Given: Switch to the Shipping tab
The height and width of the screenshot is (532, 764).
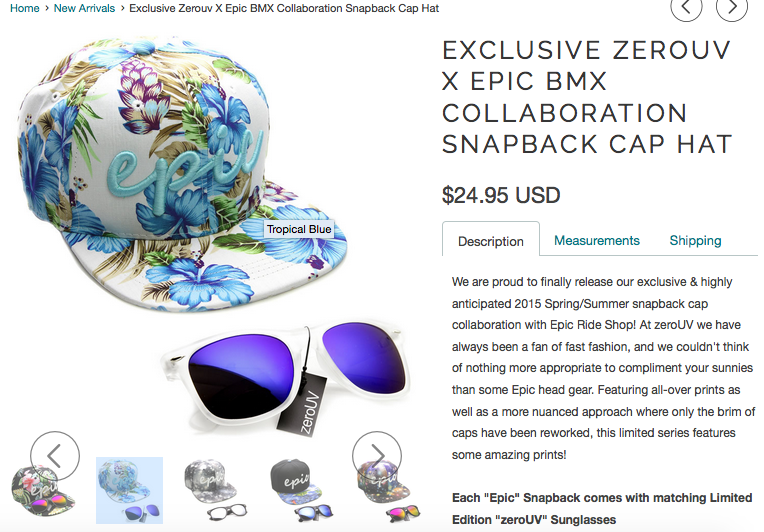Looking at the screenshot, I should coord(695,240).
